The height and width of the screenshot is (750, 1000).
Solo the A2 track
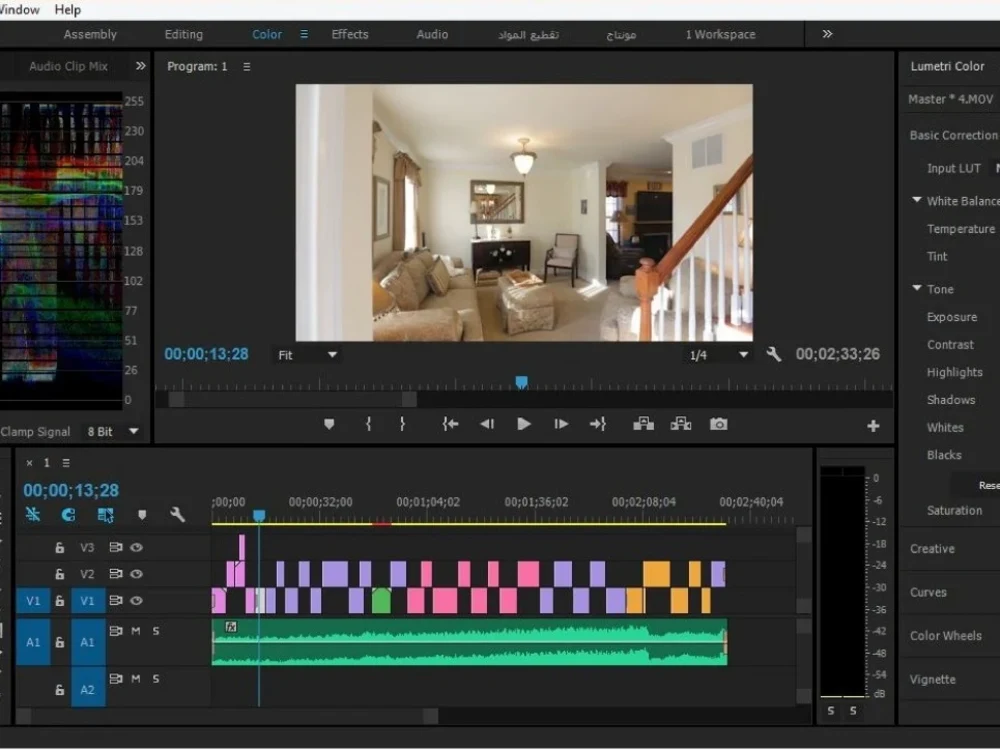156,679
